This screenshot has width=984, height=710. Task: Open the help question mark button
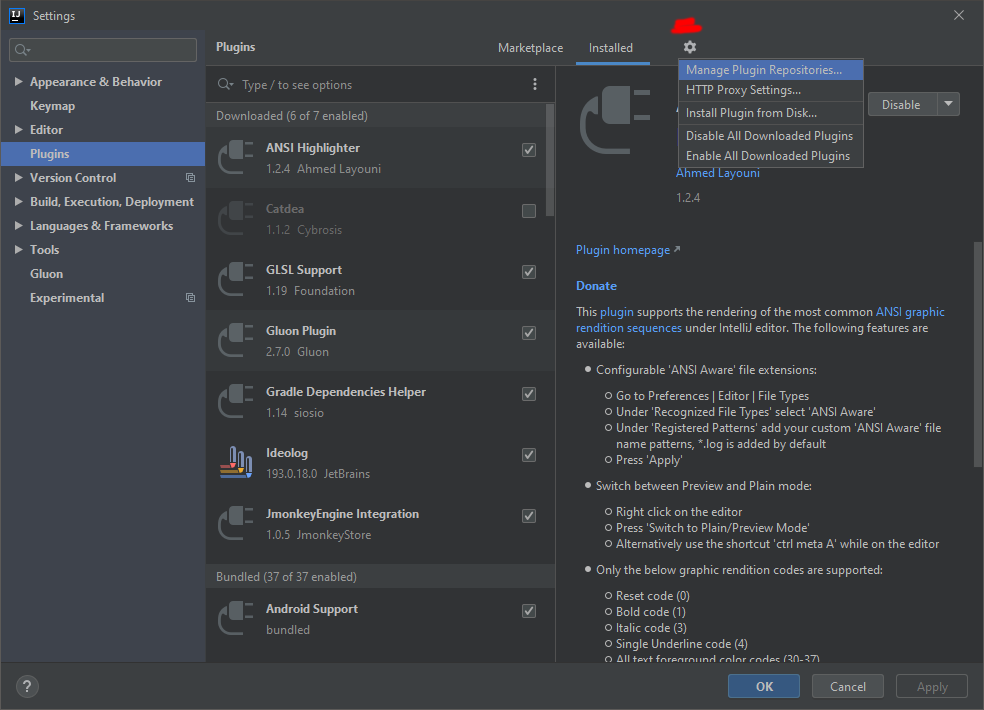[x=27, y=686]
